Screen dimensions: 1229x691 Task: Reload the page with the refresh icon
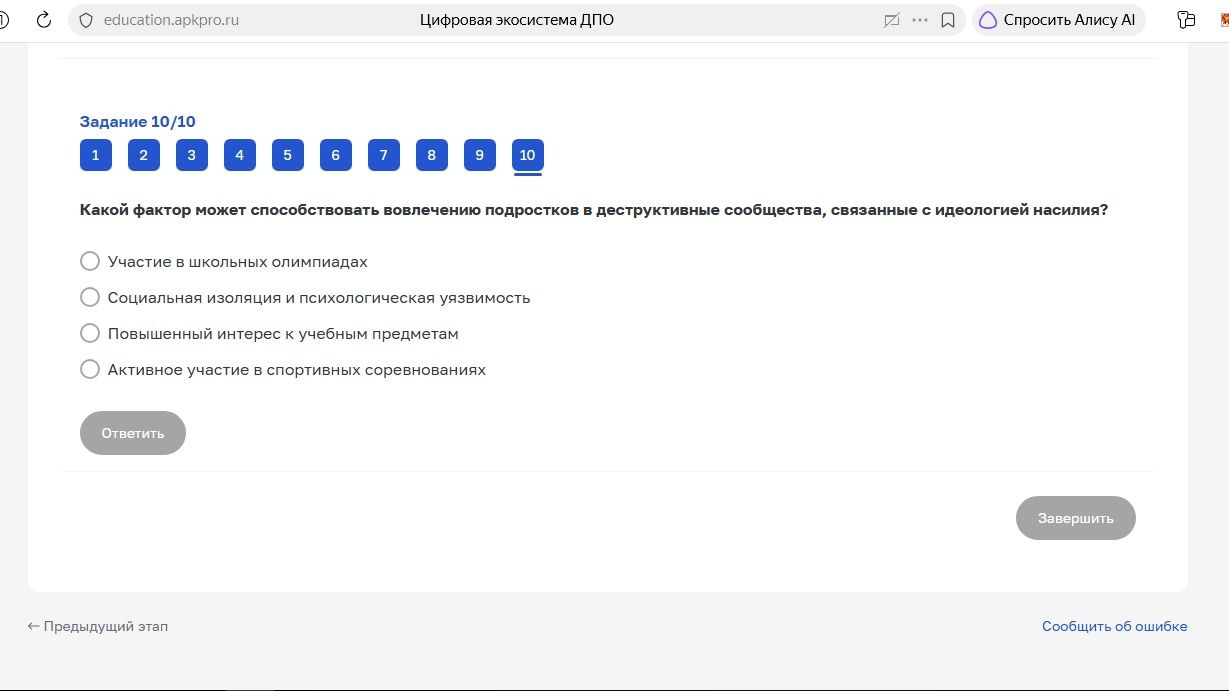[x=44, y=20]
